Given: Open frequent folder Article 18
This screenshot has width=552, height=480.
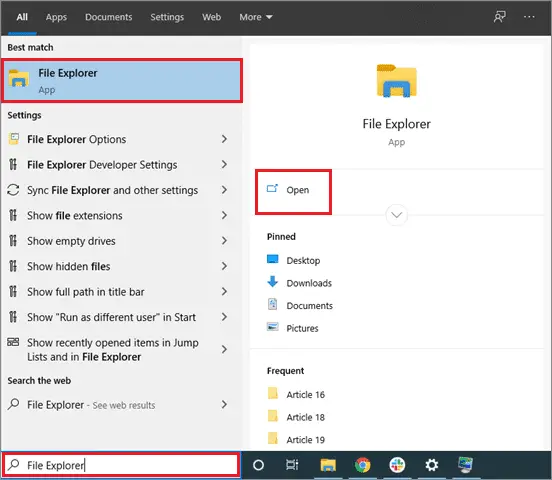Looking at the screenshot, I should coord(296,417).
